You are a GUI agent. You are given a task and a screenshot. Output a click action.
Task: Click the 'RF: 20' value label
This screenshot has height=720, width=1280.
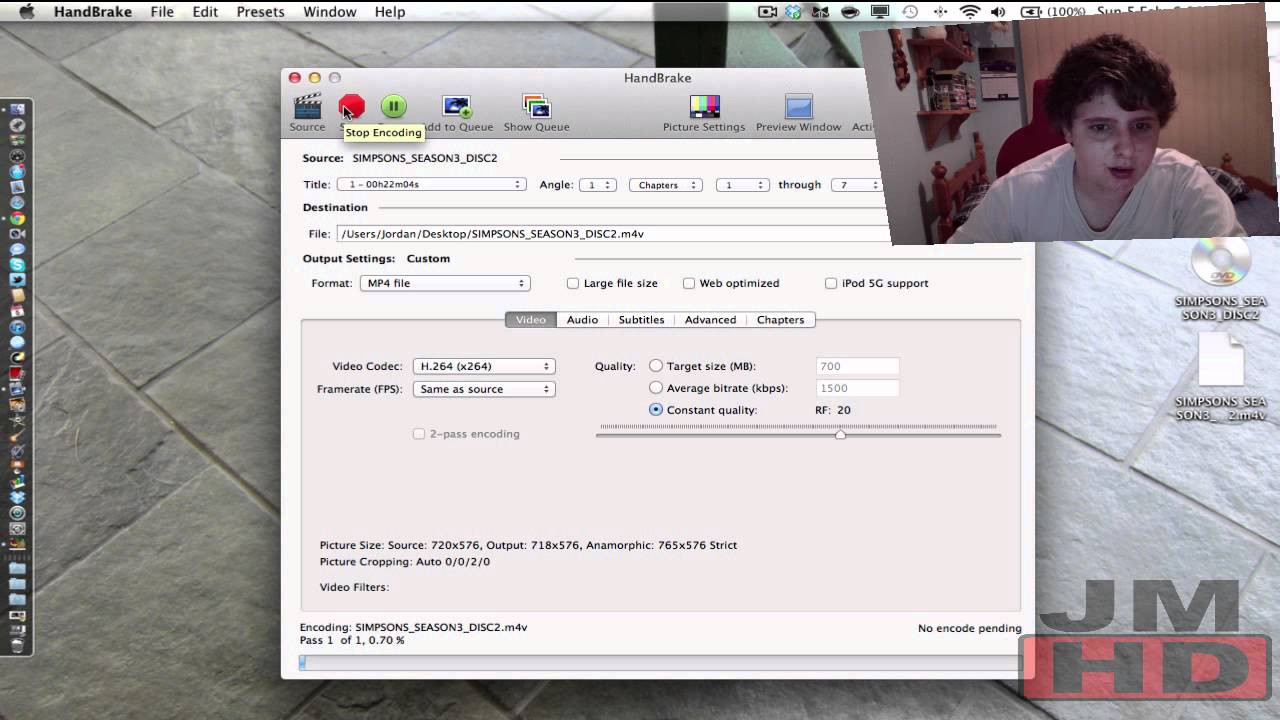coord(833,410)
